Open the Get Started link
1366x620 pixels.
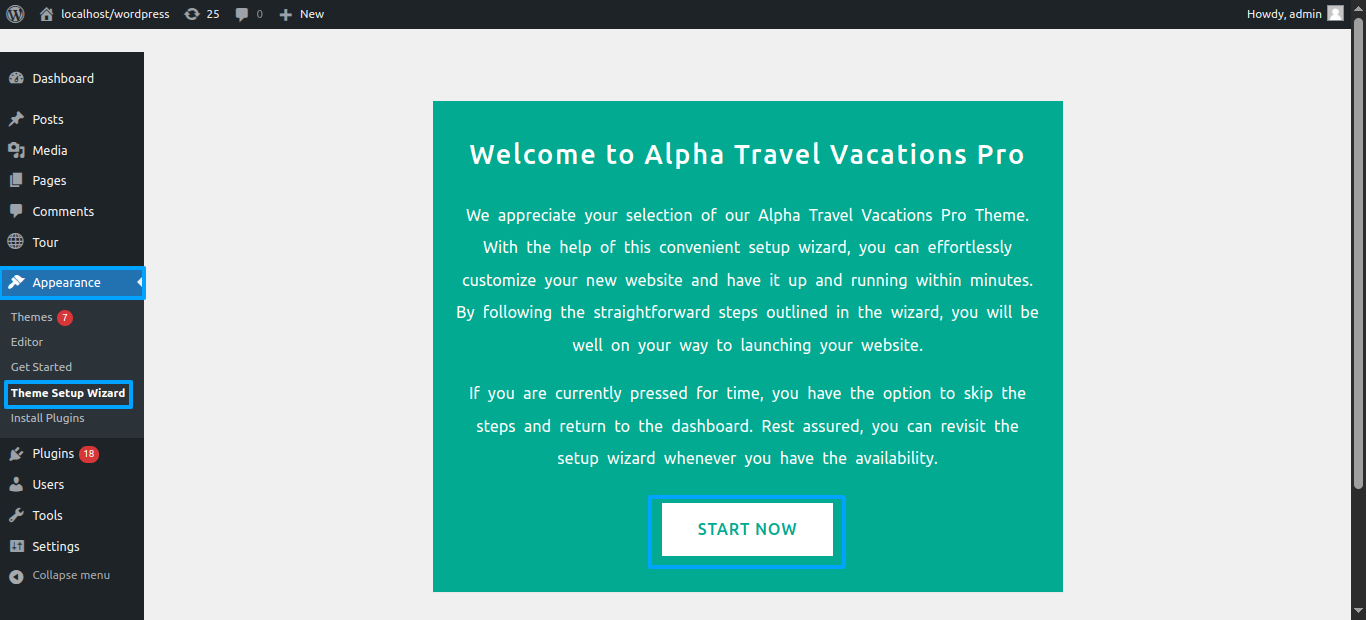click(x=41, y=367)
